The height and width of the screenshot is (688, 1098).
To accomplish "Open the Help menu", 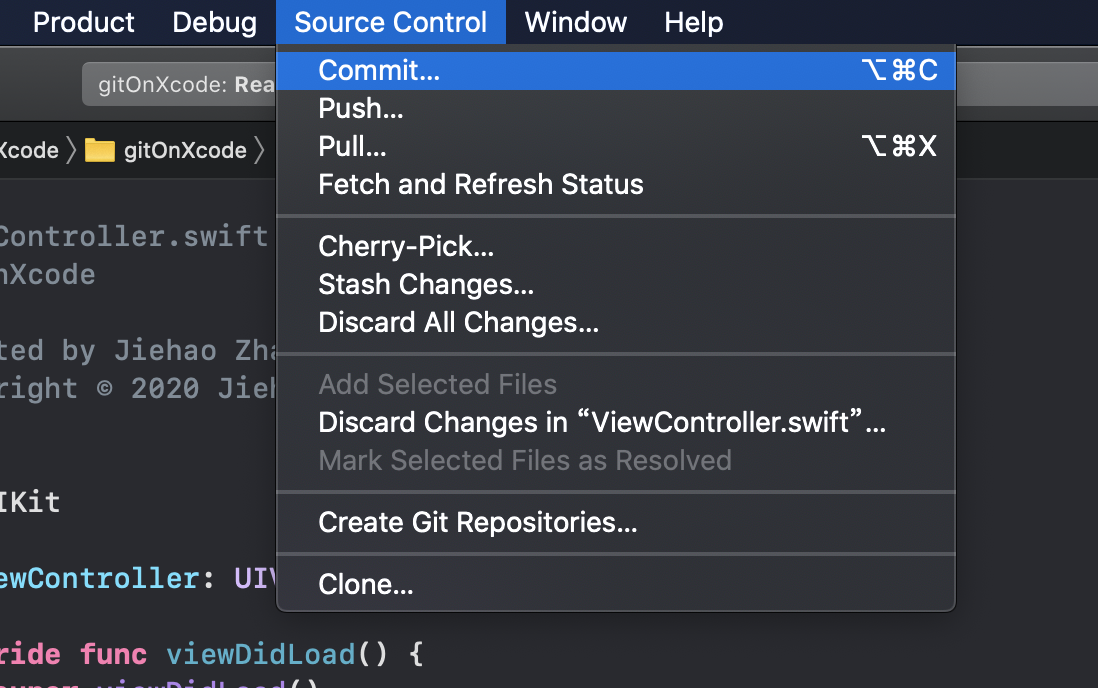I will (x=693, y=22).
